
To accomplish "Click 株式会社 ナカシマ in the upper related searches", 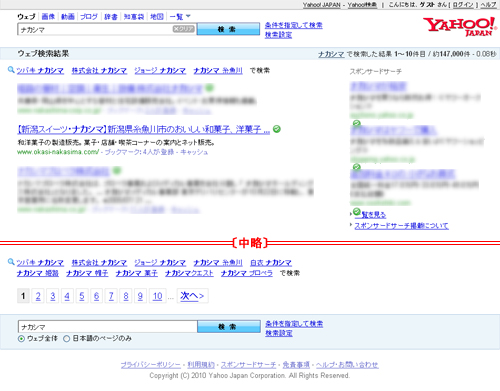I will 99,70.
